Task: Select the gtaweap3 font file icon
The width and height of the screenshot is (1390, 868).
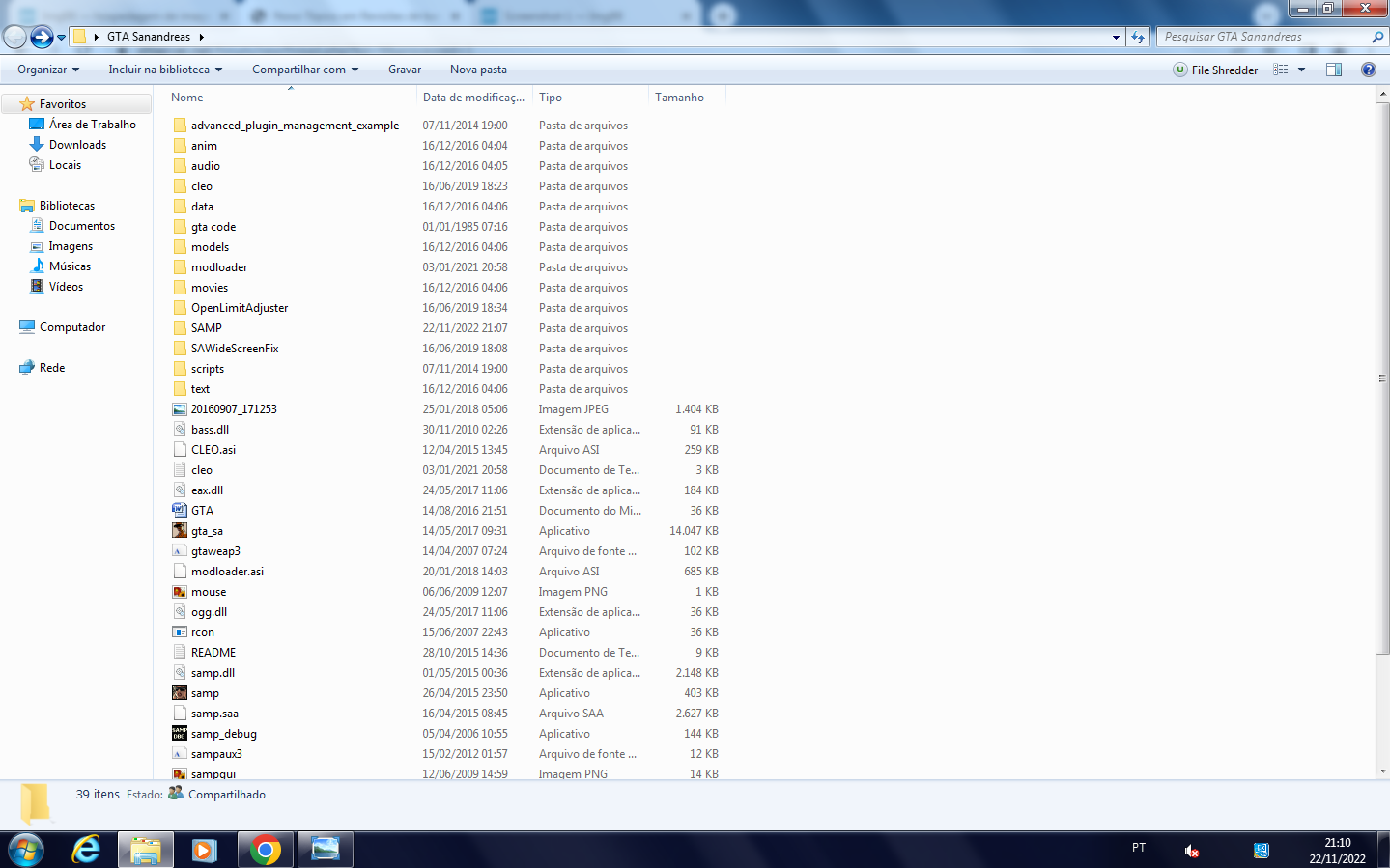Action: click(180, 551)
